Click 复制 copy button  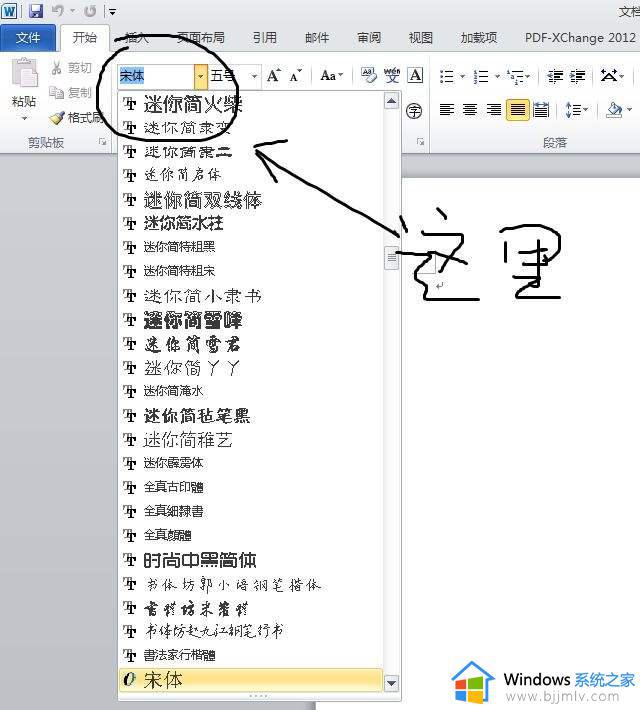click(71, 93)
